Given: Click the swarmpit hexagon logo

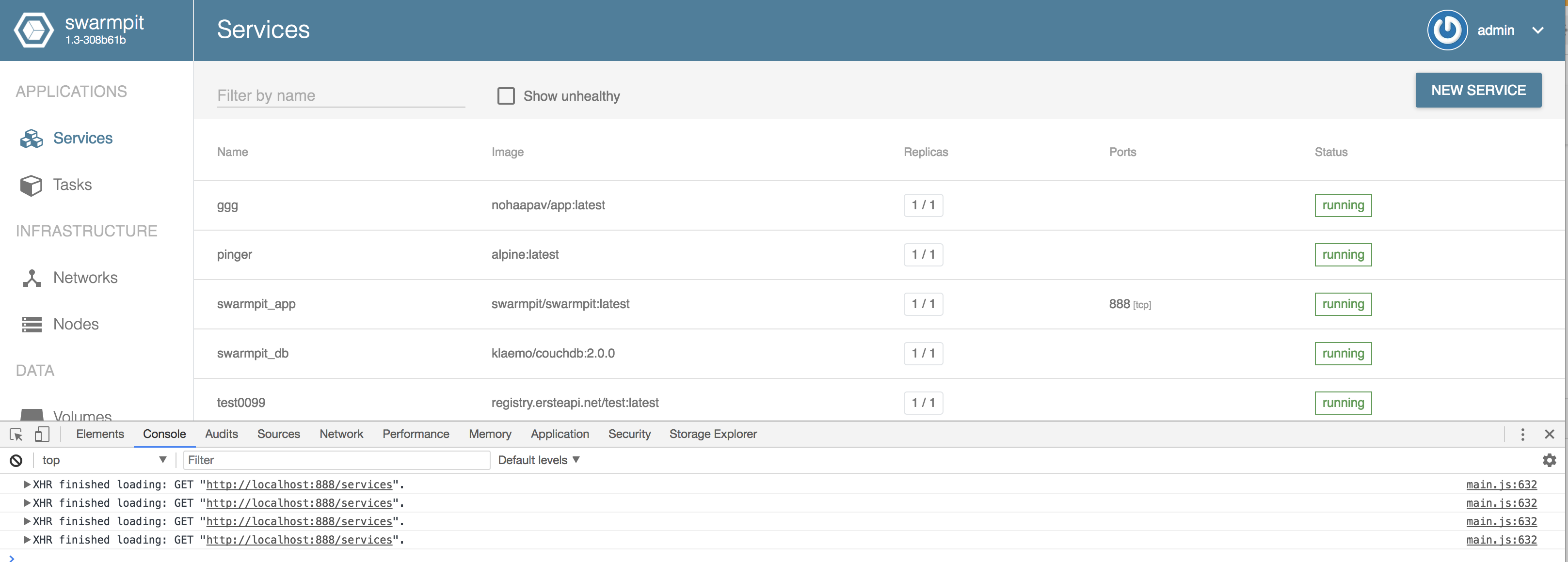Looking at the screenshot, I should (34, 30).
